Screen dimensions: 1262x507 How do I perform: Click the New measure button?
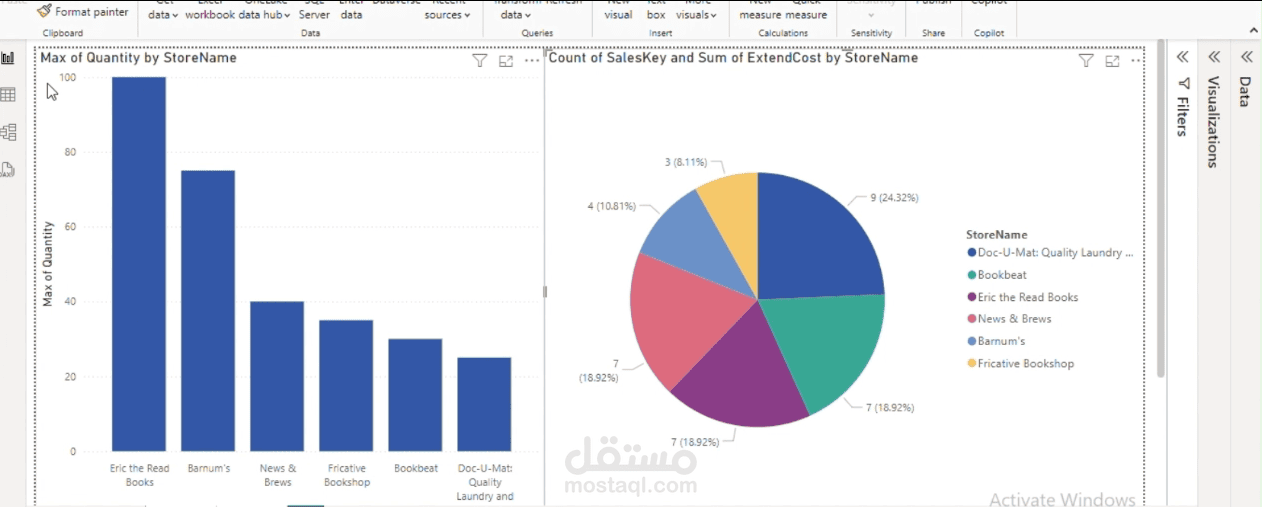pyautogui.click(x=760, y=11)
